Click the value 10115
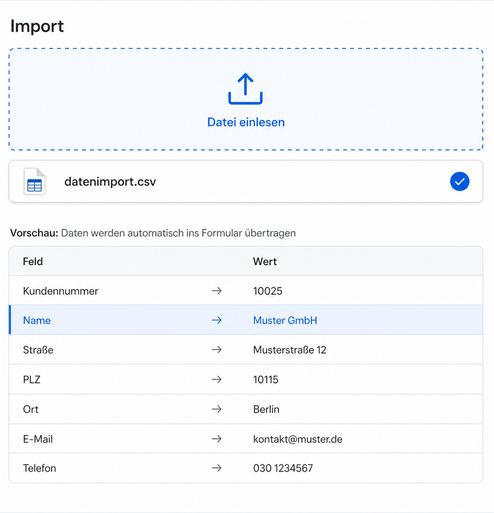Image resolution: width=494 pixels, height=513 pixels. [266, 380]
